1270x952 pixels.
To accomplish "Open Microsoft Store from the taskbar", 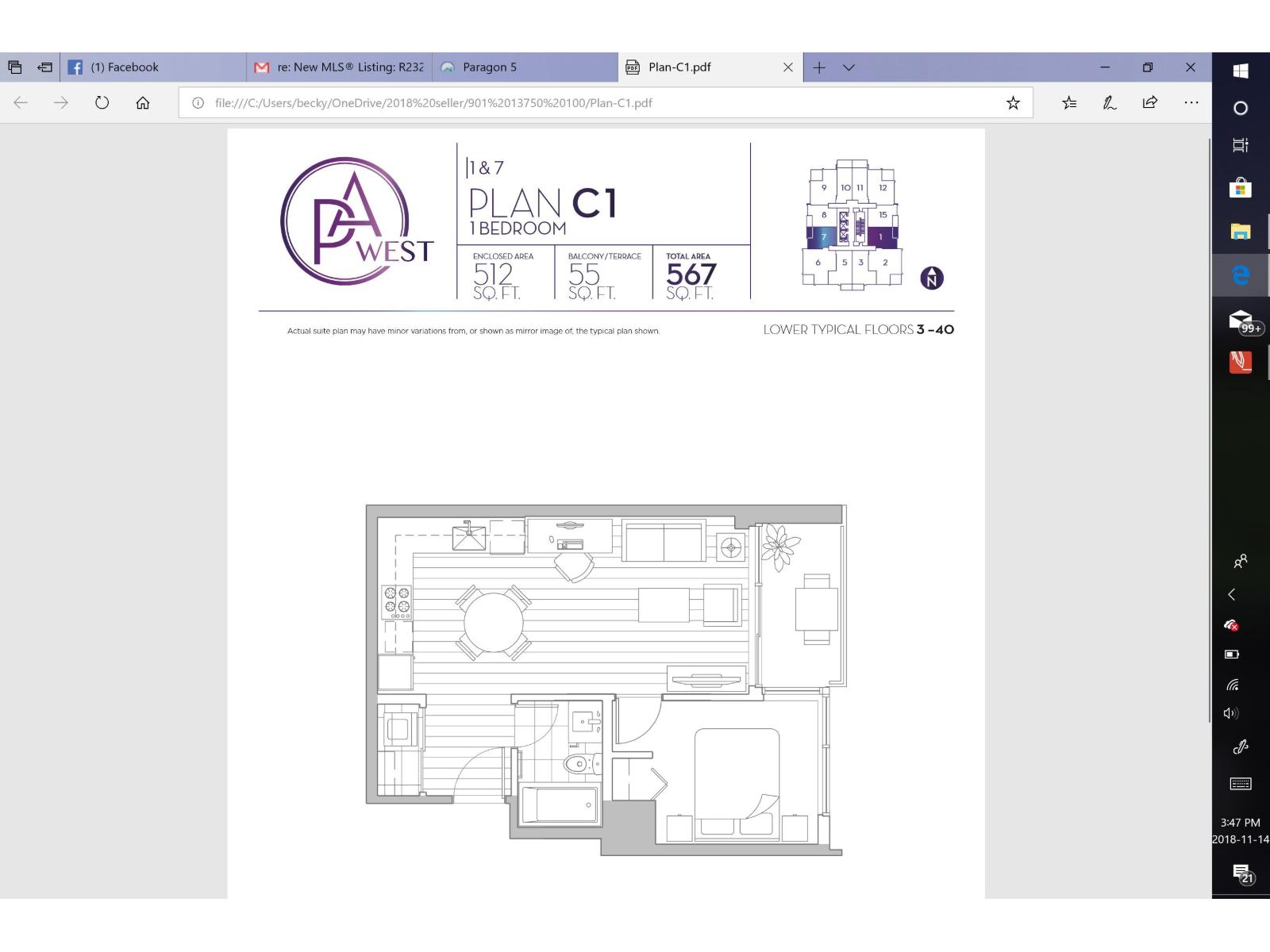I will [1240, 188].
